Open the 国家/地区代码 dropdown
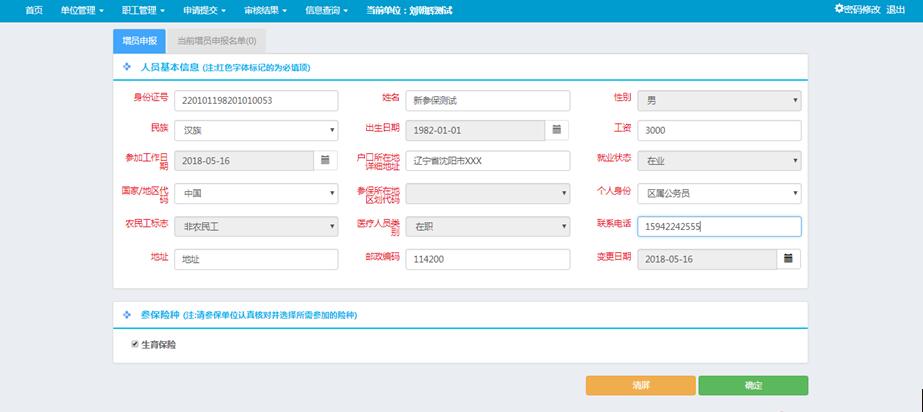The width and height of the screenshot is (923, 412). [x=256, y=193]
